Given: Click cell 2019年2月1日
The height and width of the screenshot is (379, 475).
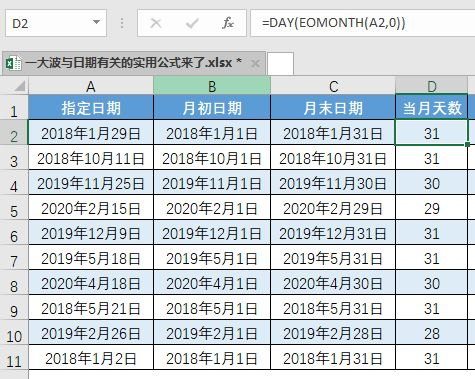Looking at the screenshot, I should (x=212, y=333).
